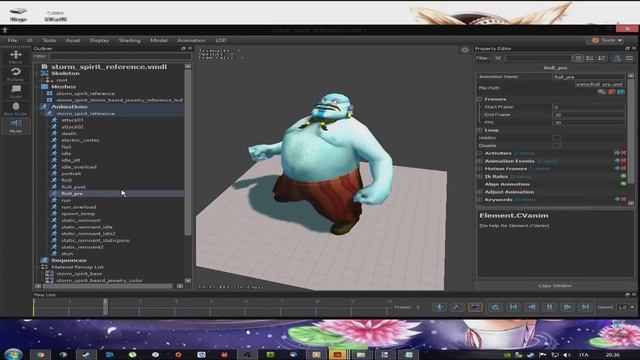Click the Animation Name field
Image resolution: width=640 pixels, height=360 pixels.
click(x=589, y=76)
